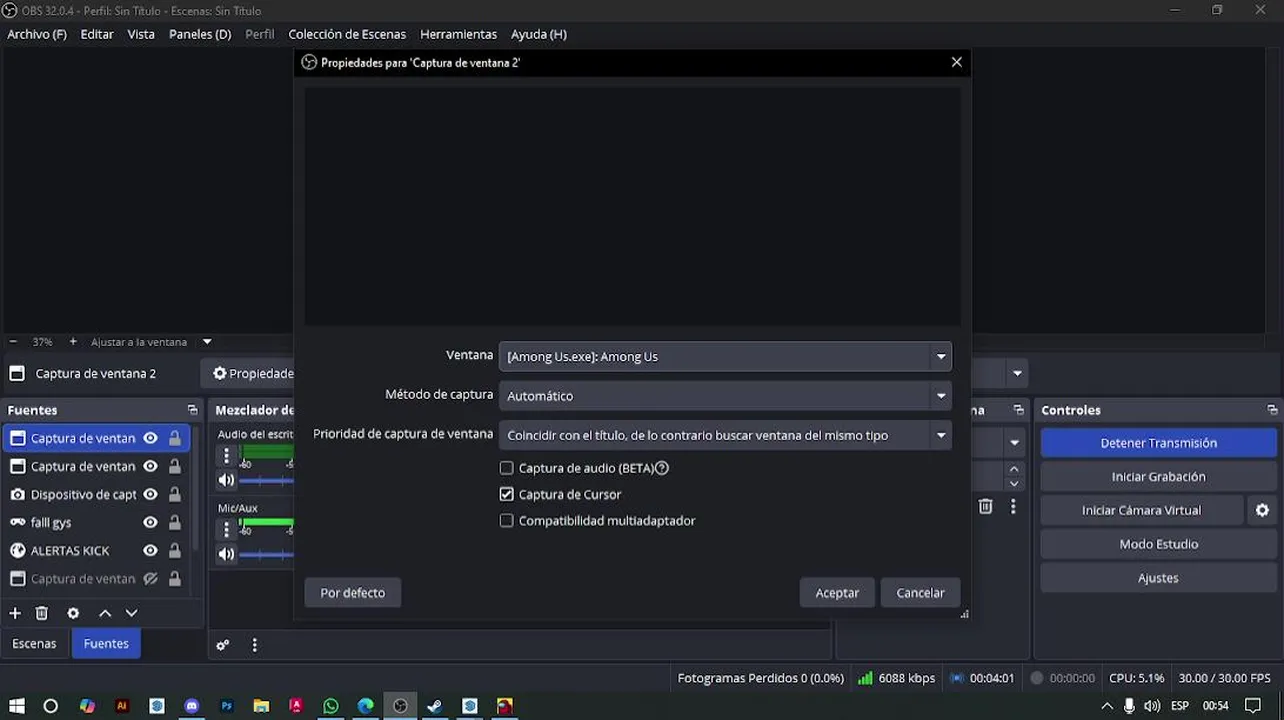The image size is (1284, 720).
Task: Open WhatsApp from the taskbar
Action: (x=331, y=706)
